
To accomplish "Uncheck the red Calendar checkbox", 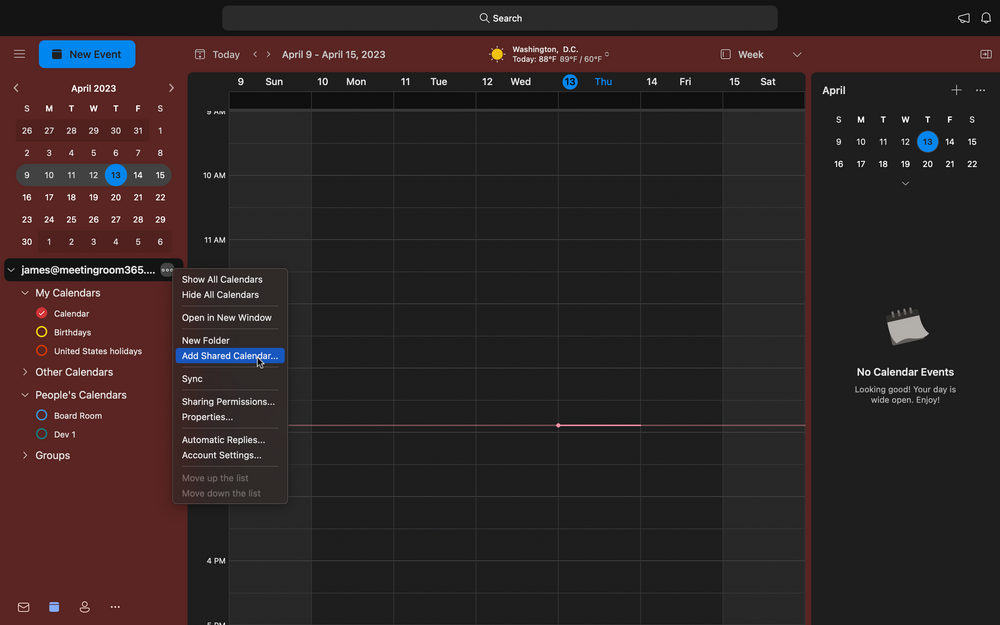I will pos(42,313).
